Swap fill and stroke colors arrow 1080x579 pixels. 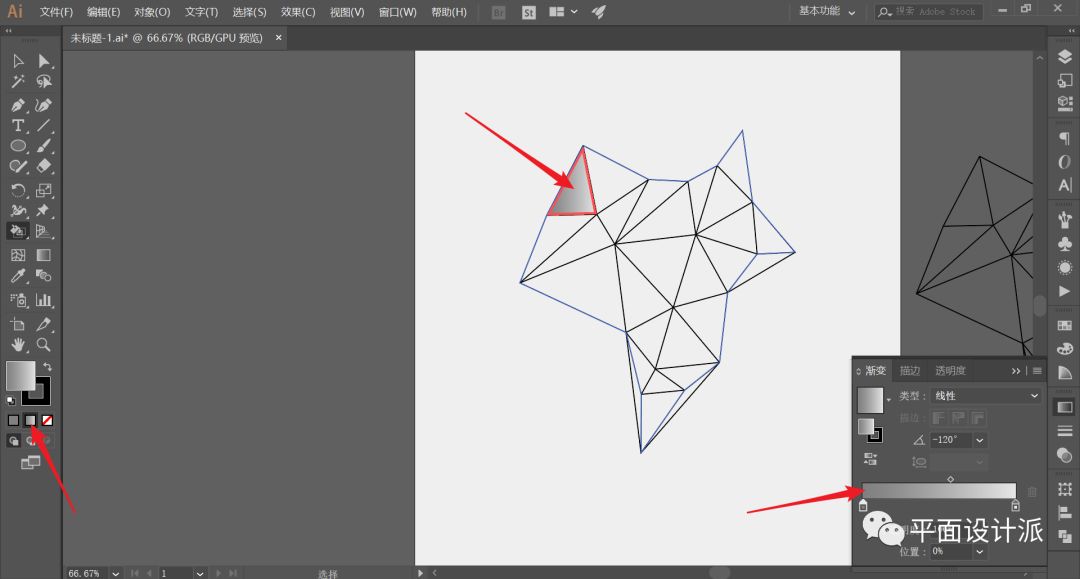tap(47, 367)
